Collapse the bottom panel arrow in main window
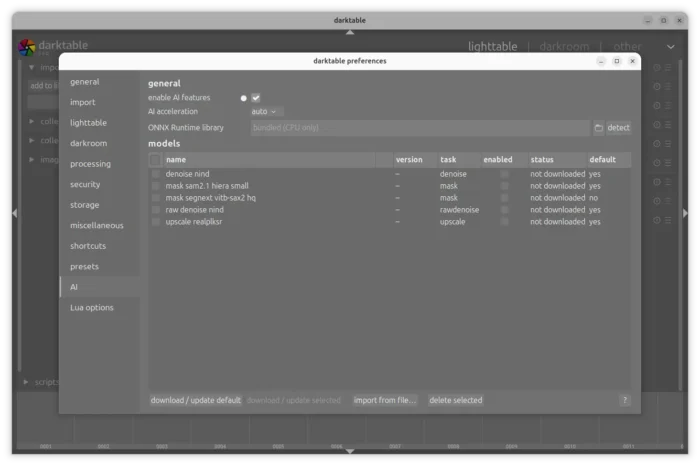The image size is (700, 466). tap(350, 451)
